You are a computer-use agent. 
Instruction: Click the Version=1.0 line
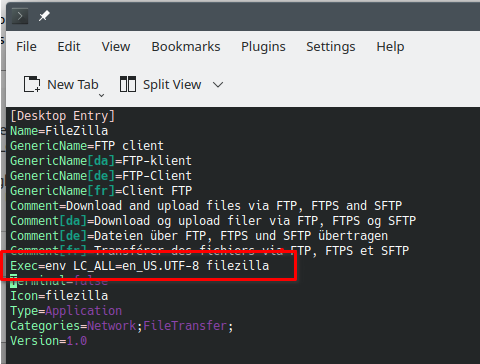pyautogui.click(x=49, y=341)
